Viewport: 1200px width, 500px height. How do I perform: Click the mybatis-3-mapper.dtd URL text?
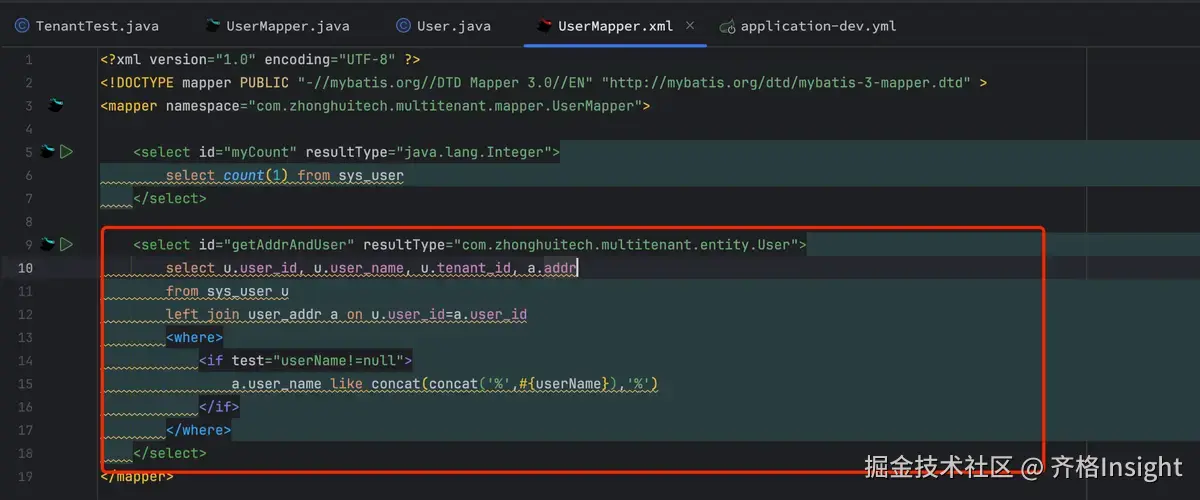[787, 82]
